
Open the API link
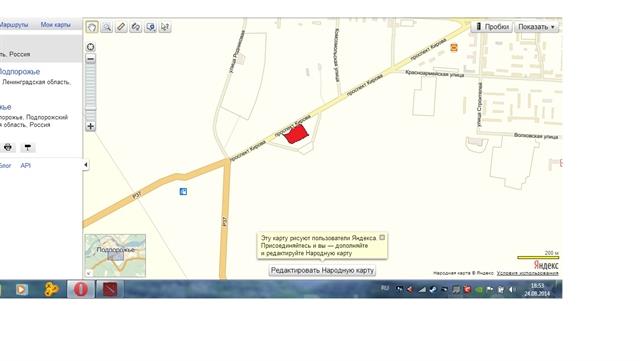coord(25,165)
